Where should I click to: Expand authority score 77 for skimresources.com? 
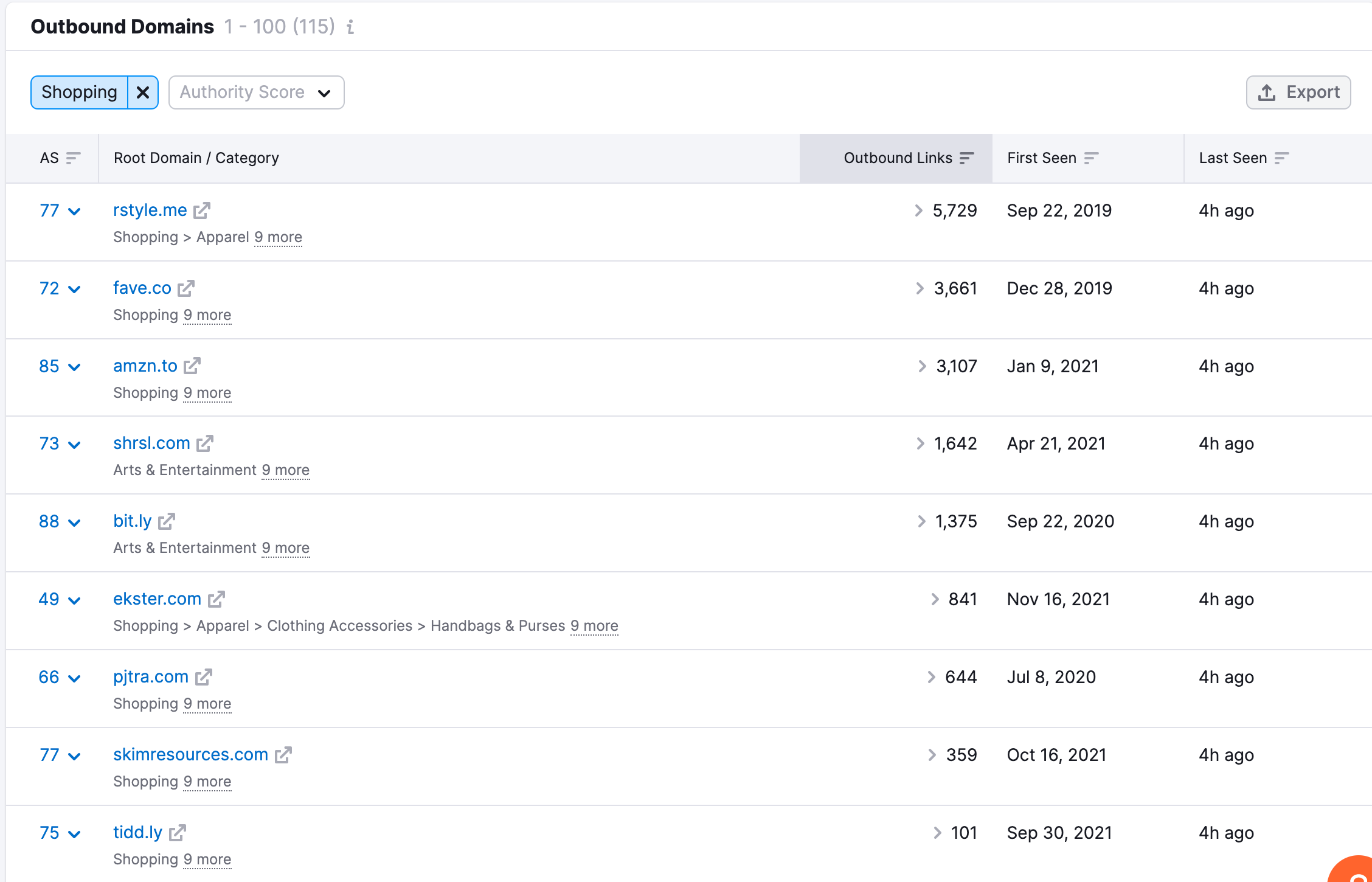(60, 755)
